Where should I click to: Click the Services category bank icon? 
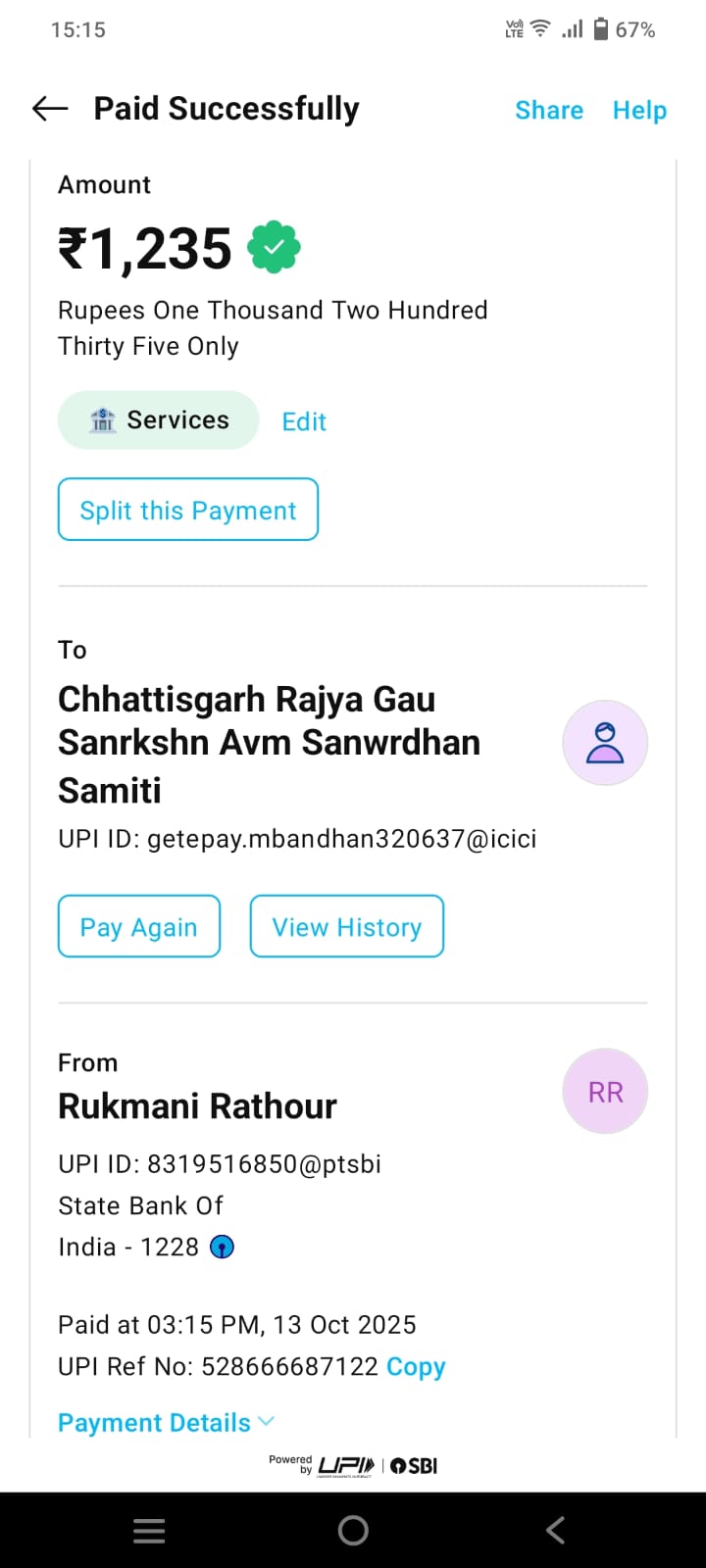pos(103,420)
